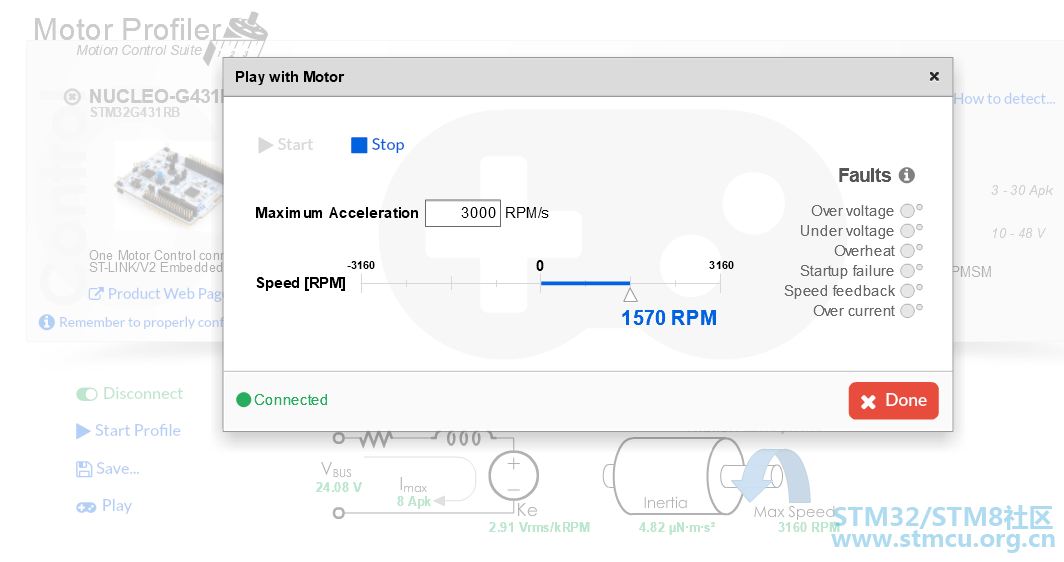Click the Play gamepad icon
The height and width of the screenshot is (562, 1064).
(86, 507)
